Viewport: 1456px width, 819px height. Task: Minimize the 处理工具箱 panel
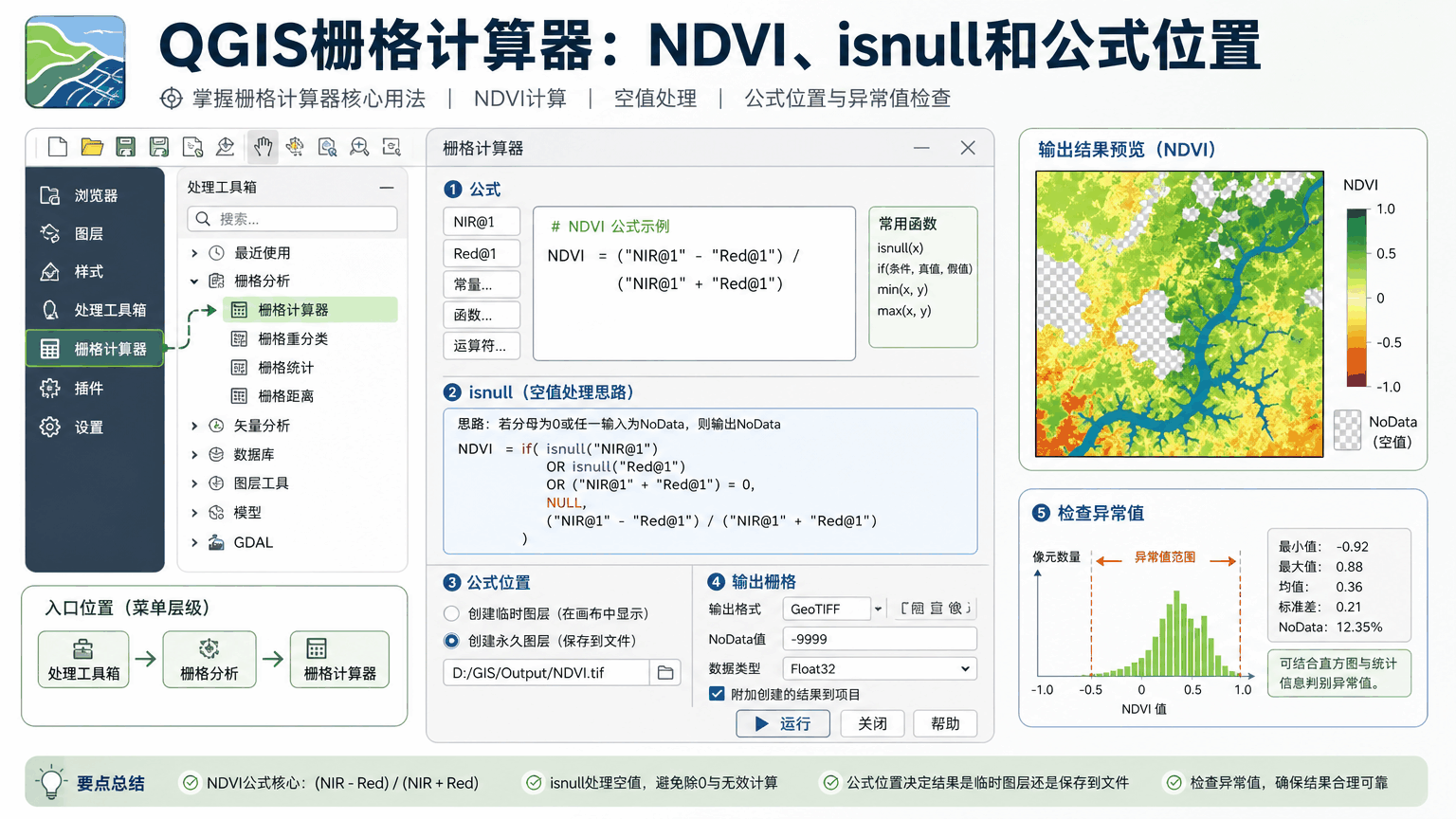click(x=387, y=188)
